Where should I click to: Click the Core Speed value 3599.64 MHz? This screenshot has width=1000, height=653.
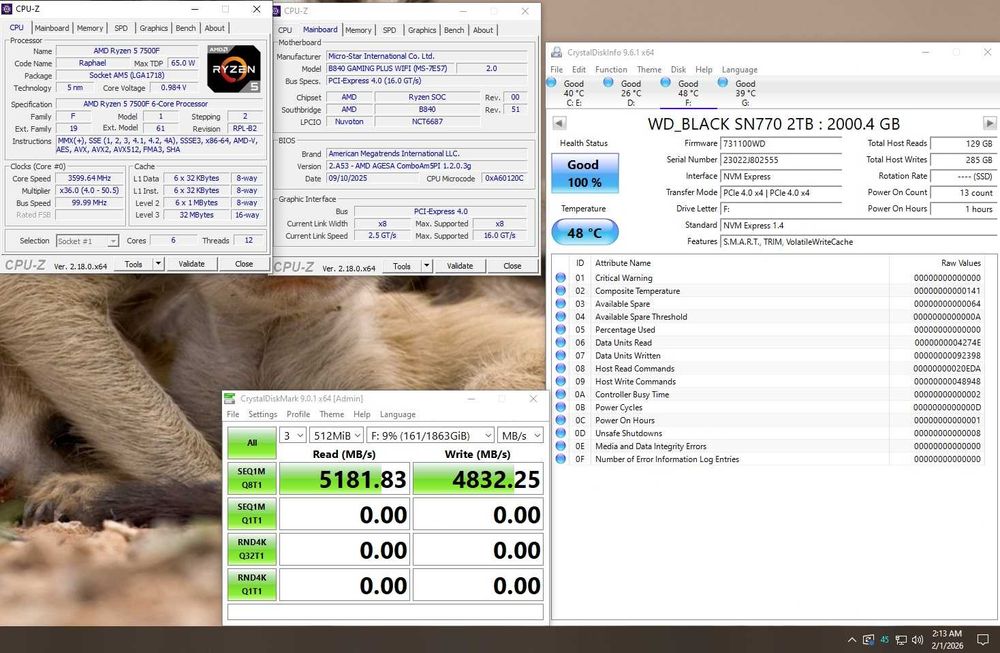coord(89,179)
